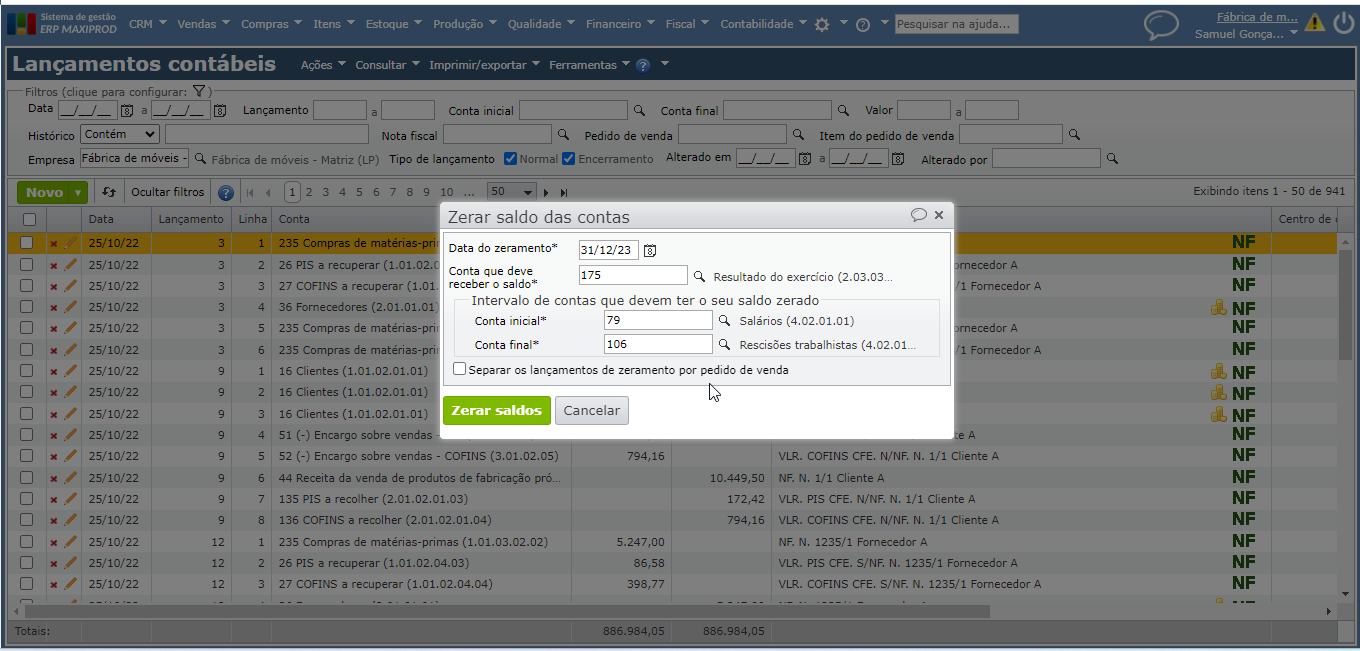This screenshot has width=1360, height=651.
Task: Open the Imprimir/exportar dropdown menu
Action: pos(485,65)
